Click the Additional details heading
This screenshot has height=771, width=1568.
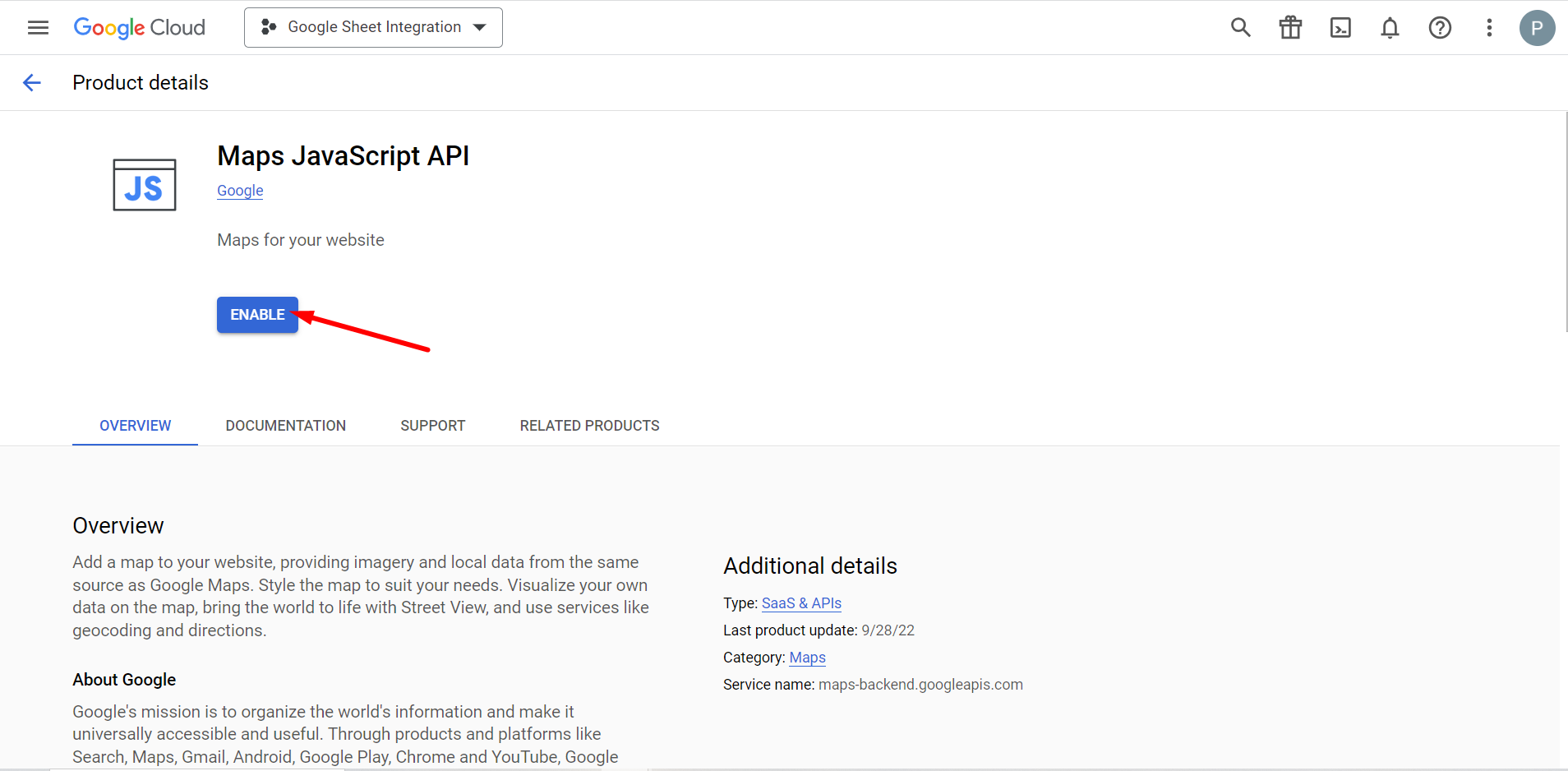[x=810, y=566]
